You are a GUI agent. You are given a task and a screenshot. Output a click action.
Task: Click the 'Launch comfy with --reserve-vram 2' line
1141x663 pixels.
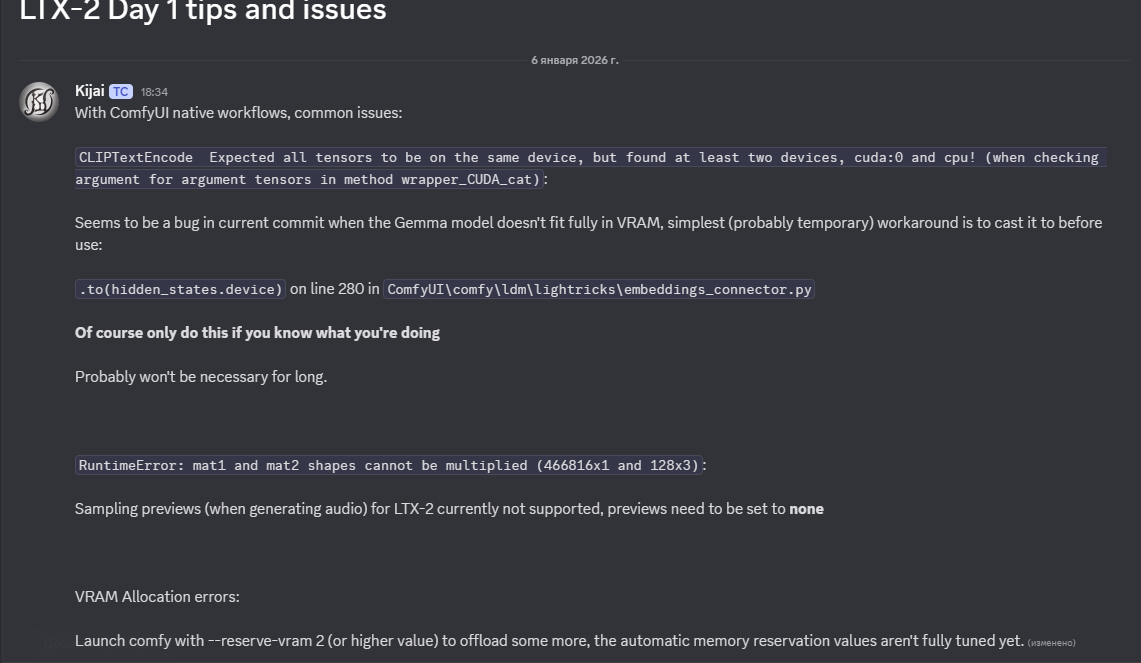tap(549, 641)
